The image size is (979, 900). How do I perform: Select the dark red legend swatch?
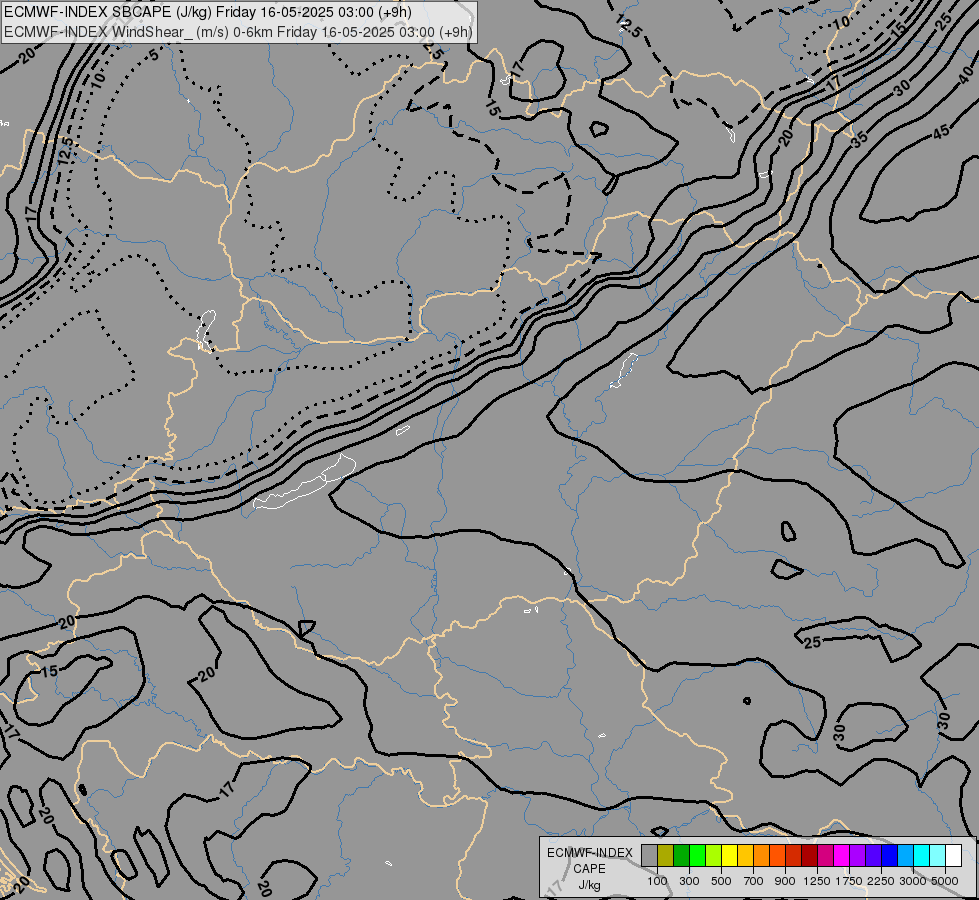[x=809, y=855]
